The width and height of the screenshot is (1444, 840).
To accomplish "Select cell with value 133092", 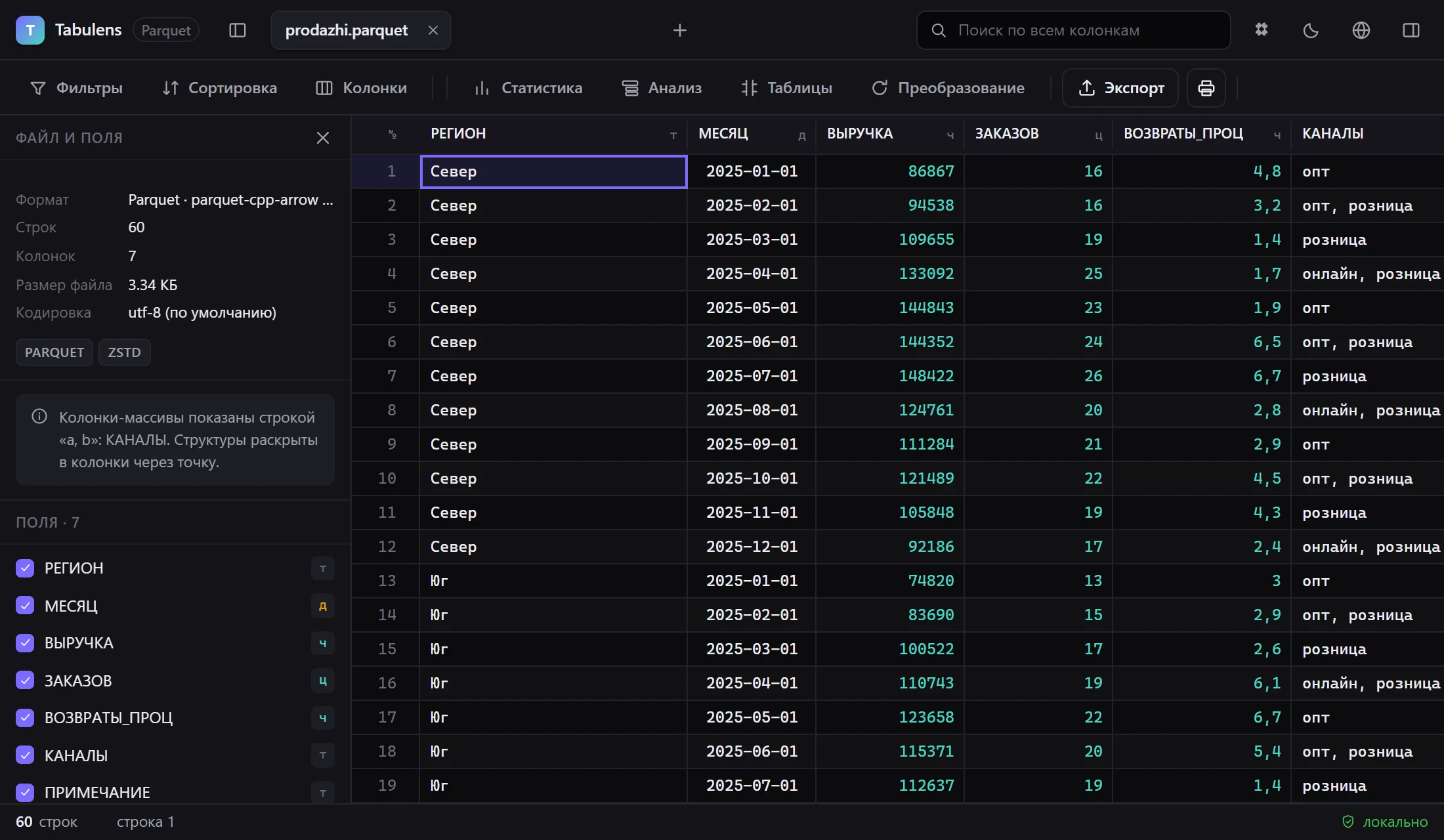I will tap(890, 274).
